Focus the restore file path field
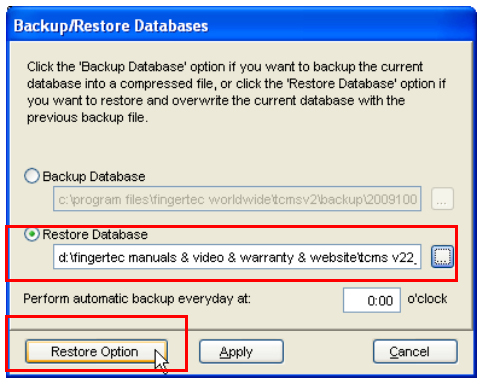Image resolution: width=482 pixels, height=385 pixels. (x=237, y=257)
